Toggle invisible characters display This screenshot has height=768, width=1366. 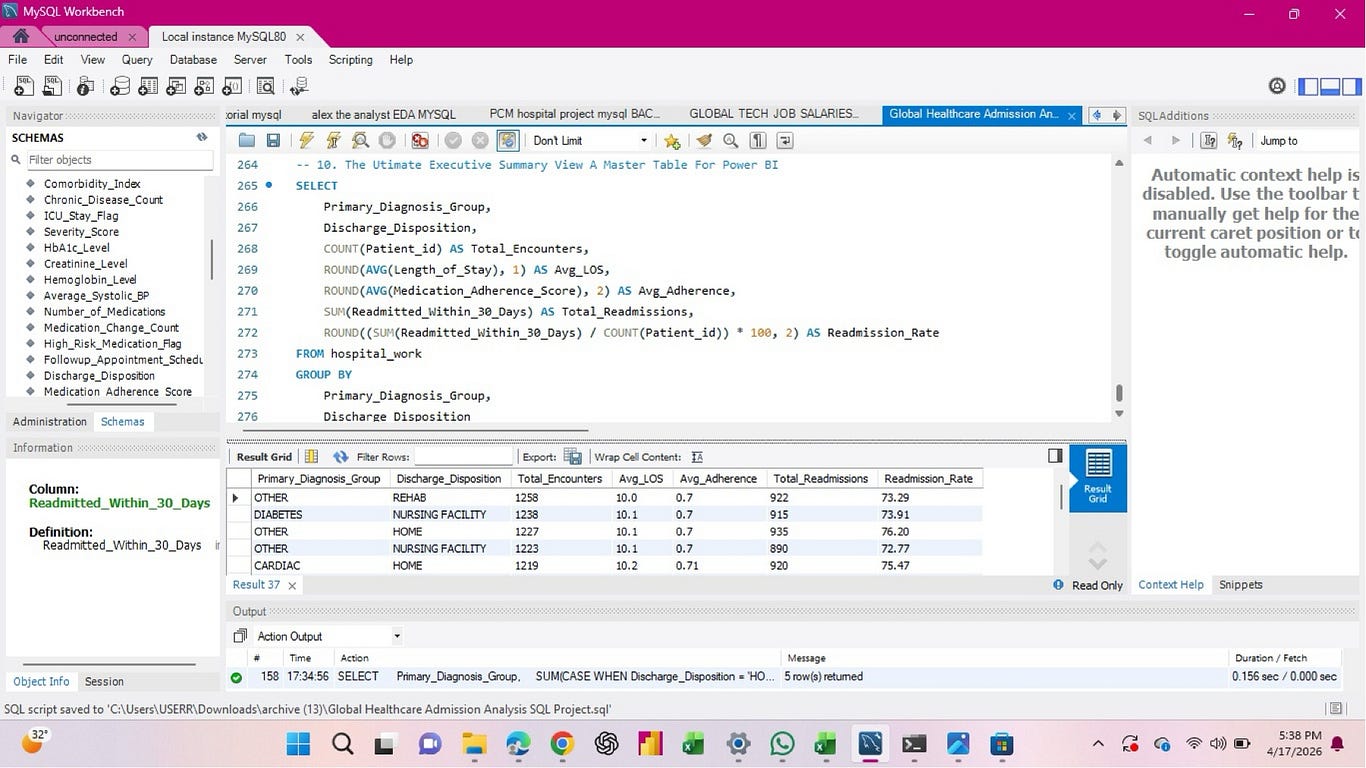758,141
